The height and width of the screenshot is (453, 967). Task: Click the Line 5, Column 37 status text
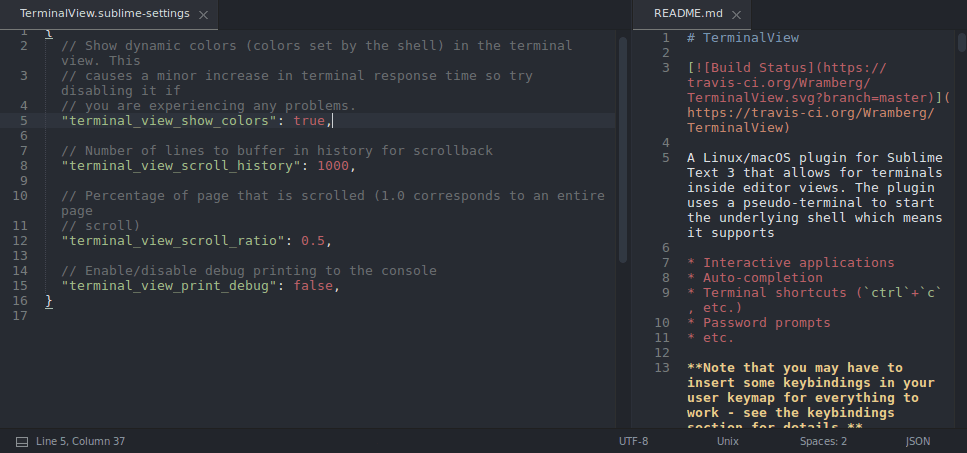coord(80,441)
